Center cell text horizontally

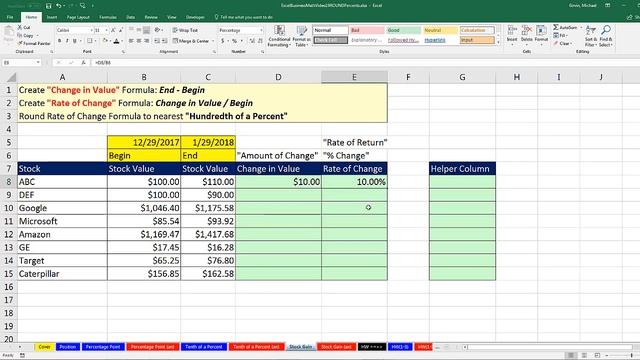(x=139, y=41)
